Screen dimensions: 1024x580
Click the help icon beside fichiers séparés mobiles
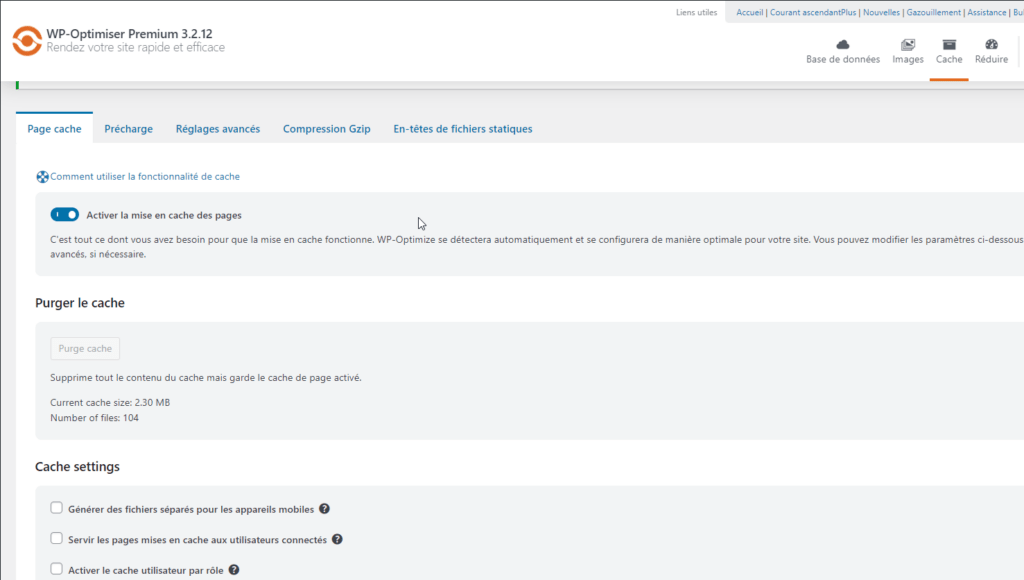point(324,507)
